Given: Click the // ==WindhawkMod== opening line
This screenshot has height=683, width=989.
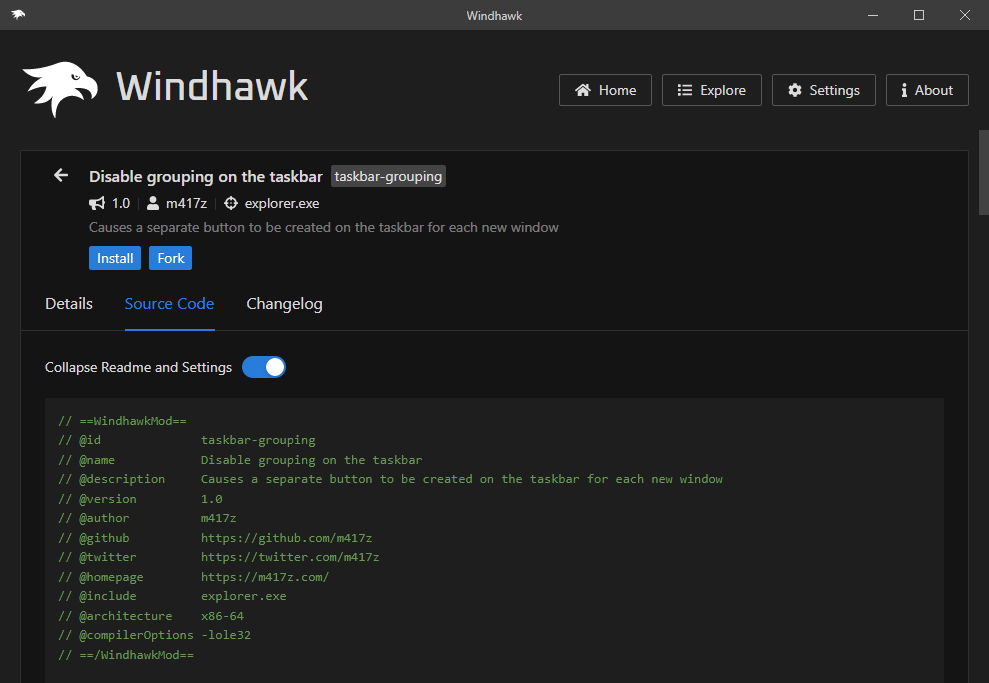Looking at the screenshot, I should point(122,421).
